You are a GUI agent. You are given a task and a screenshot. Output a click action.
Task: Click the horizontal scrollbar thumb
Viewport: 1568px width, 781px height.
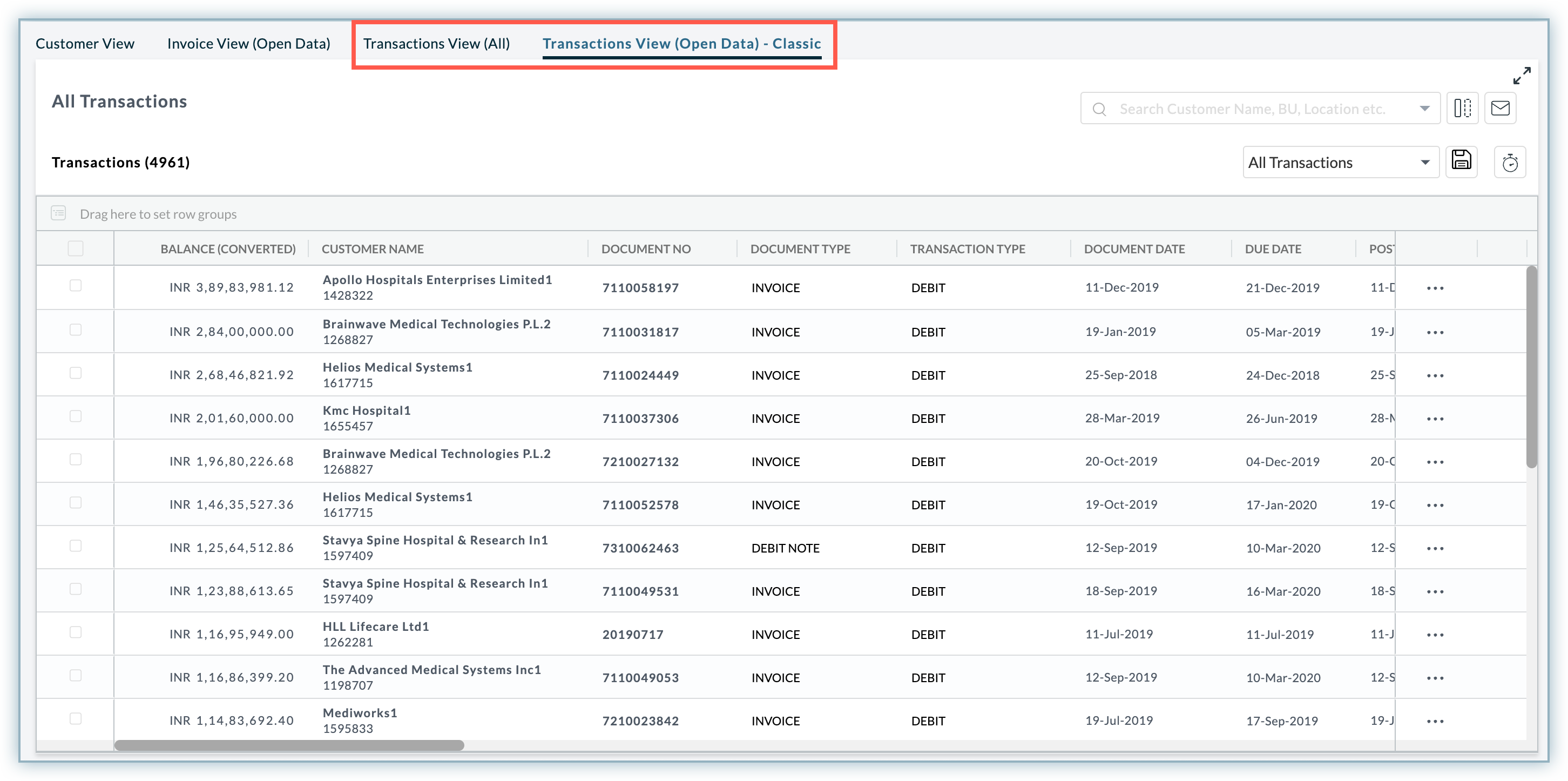289,746
